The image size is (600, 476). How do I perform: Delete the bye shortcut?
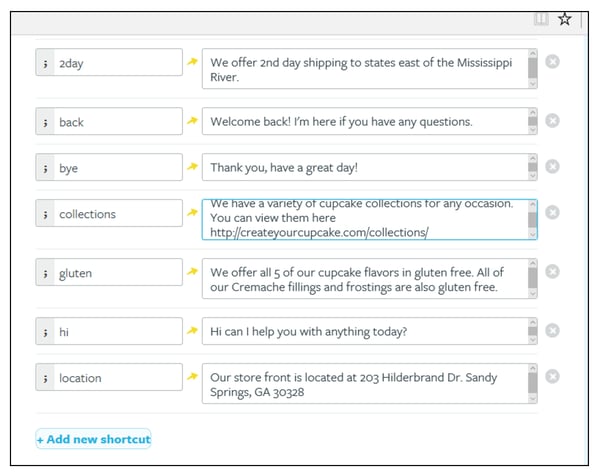coord(552,166)
